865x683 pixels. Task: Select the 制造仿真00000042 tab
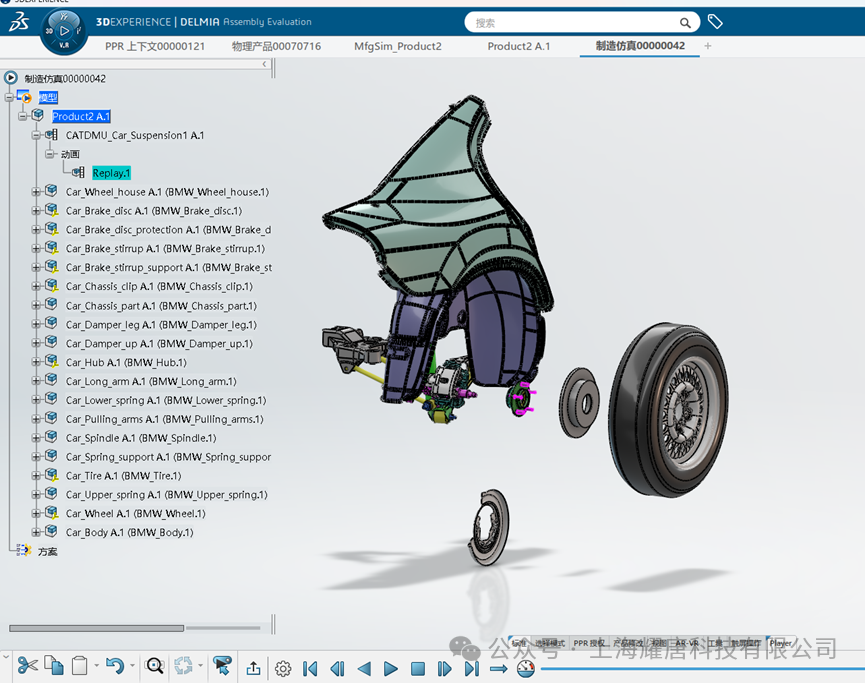click(x=640, y=46)
